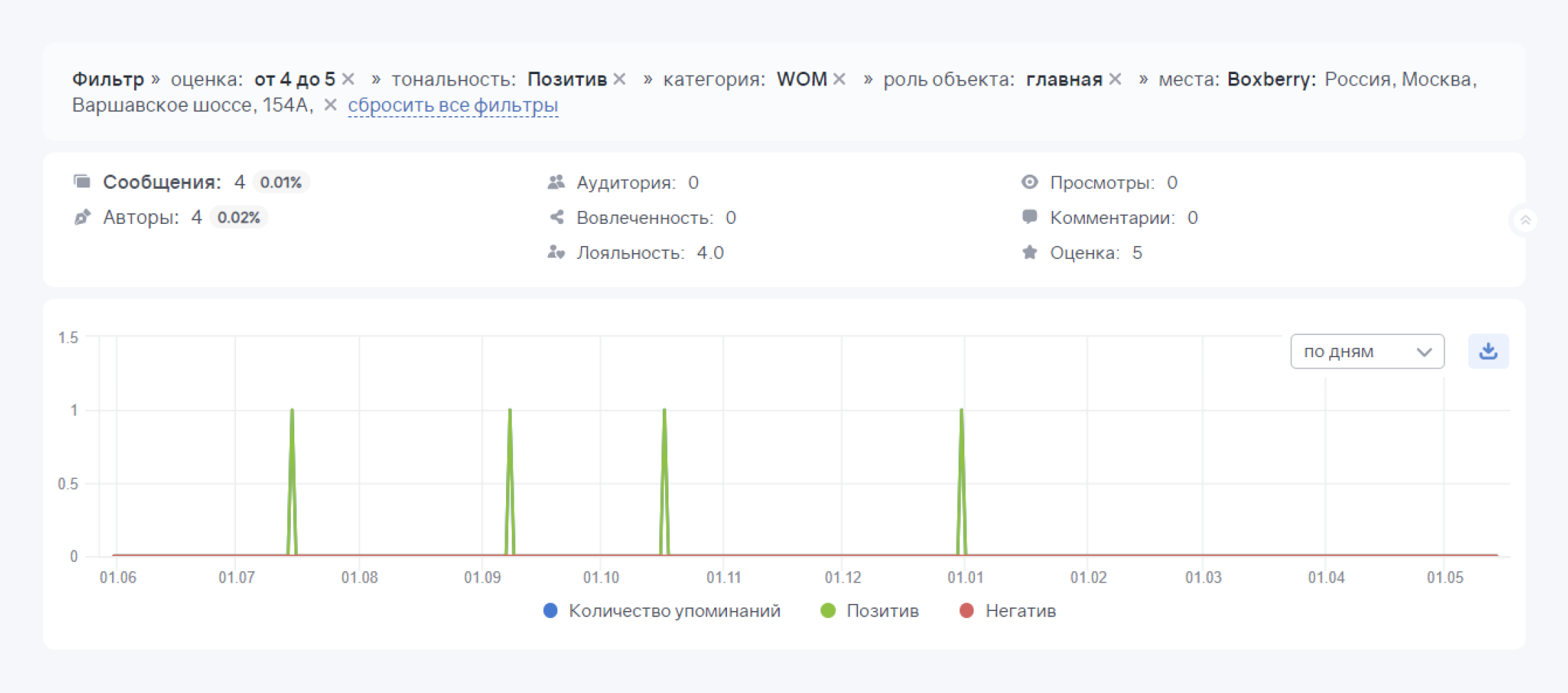
Task: Click the 'Boxberry:' place name
Action: [1272, 79]
